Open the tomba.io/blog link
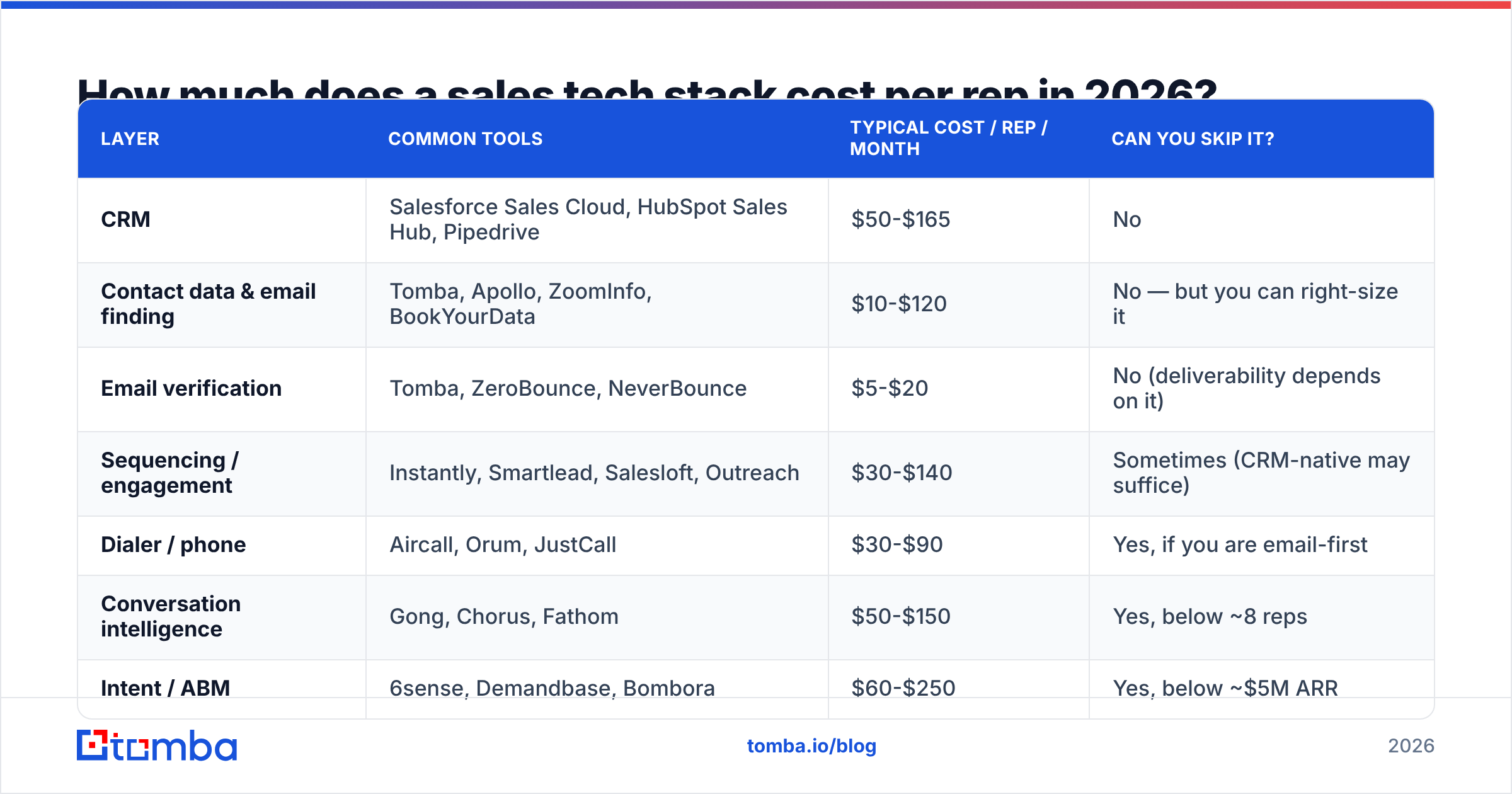The width and height of the screenshot is (1512, 794). (x=811, y=746)
